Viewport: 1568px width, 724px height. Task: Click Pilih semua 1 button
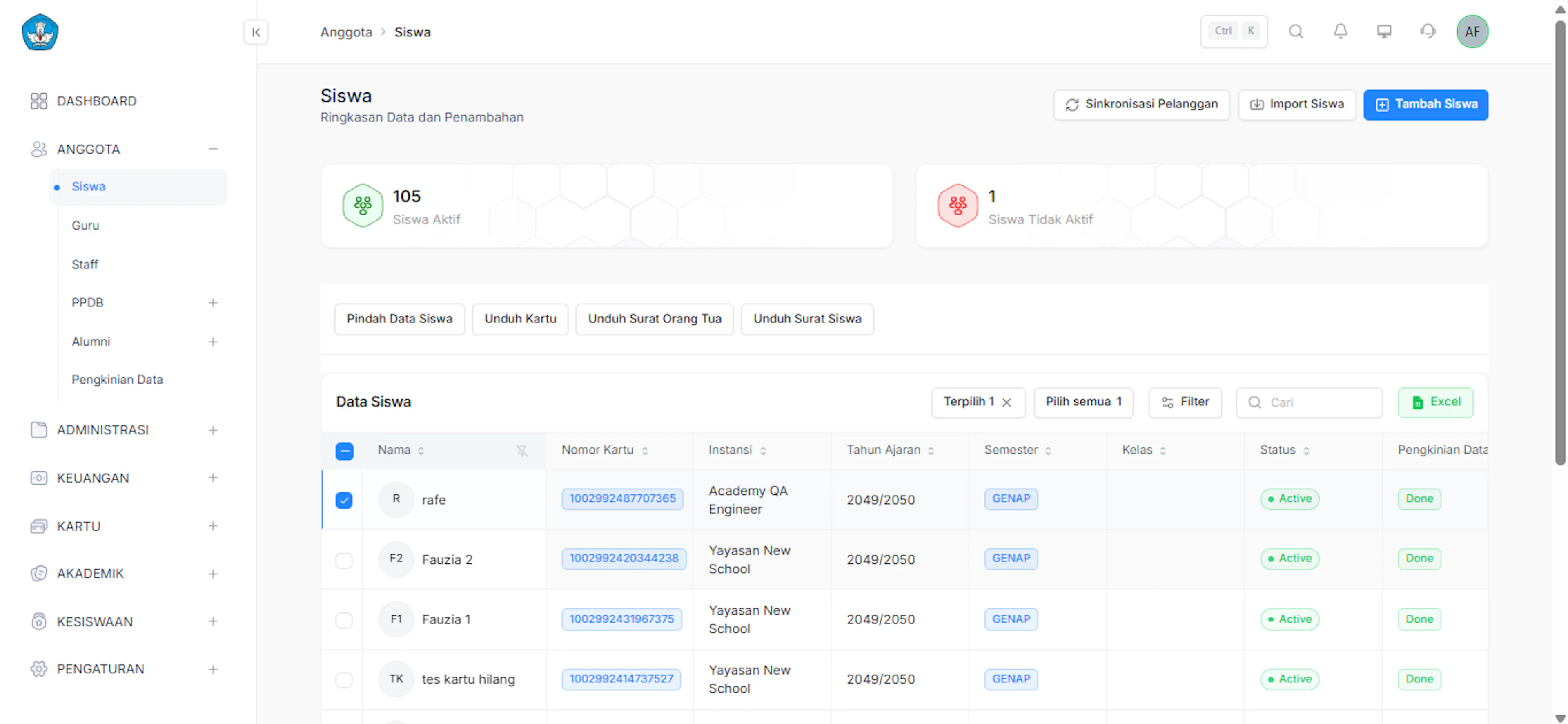click(1083, 402)
